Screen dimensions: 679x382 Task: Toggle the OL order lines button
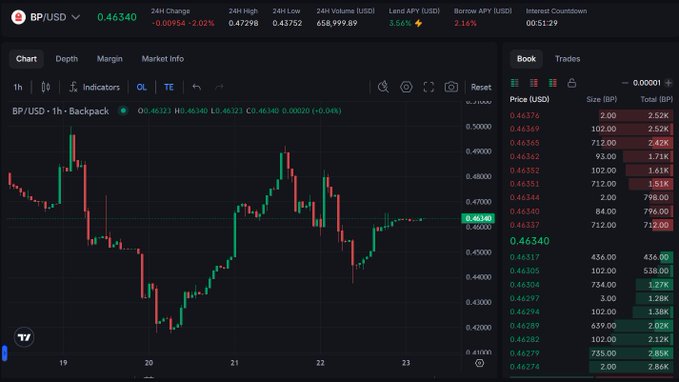point(142,87)
